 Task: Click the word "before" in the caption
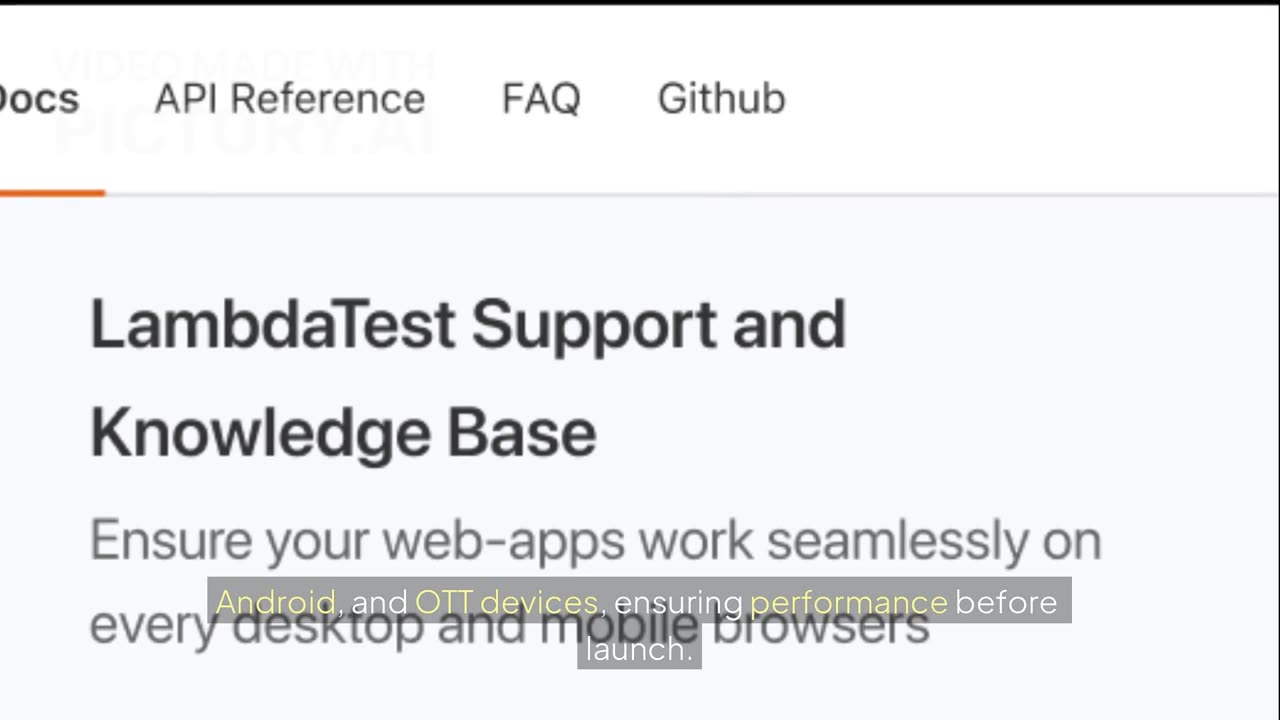pos(1006,602)
